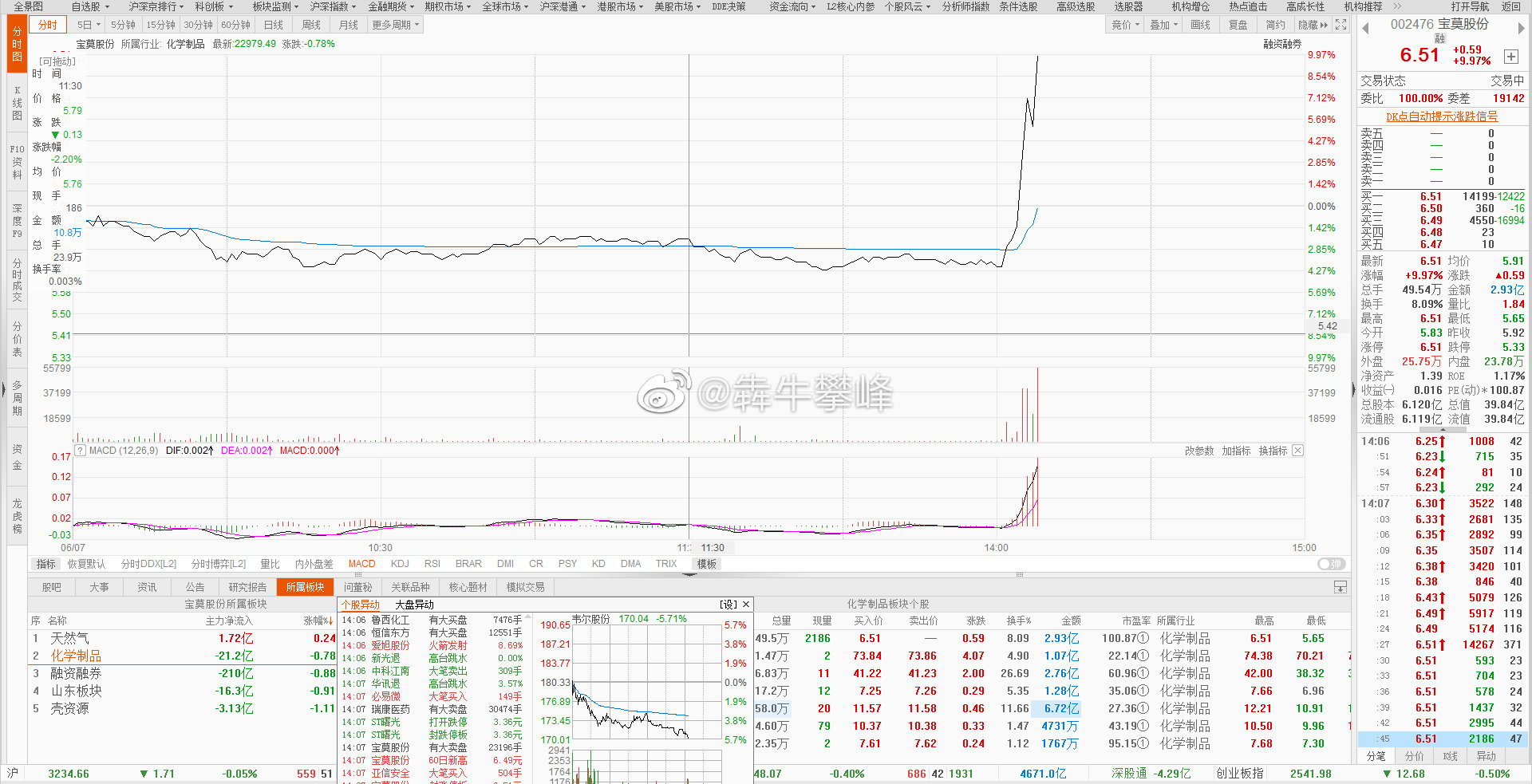Open the DK点自动提示涨跌信号 link
Viewport: 1532px width, 784px height.
coord(1441,116)
